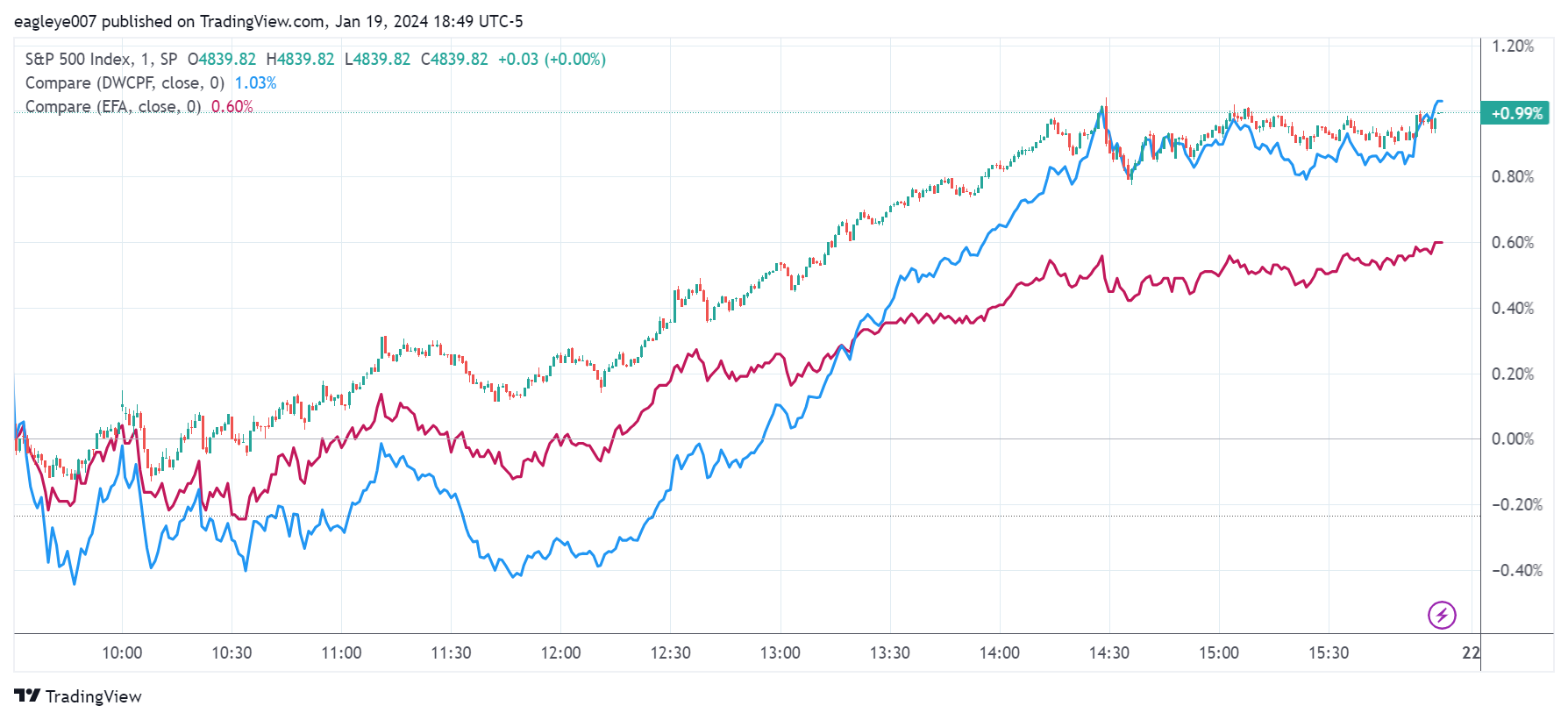
Task: Click the green +0.99% price label
Action: pos(1515,113)
